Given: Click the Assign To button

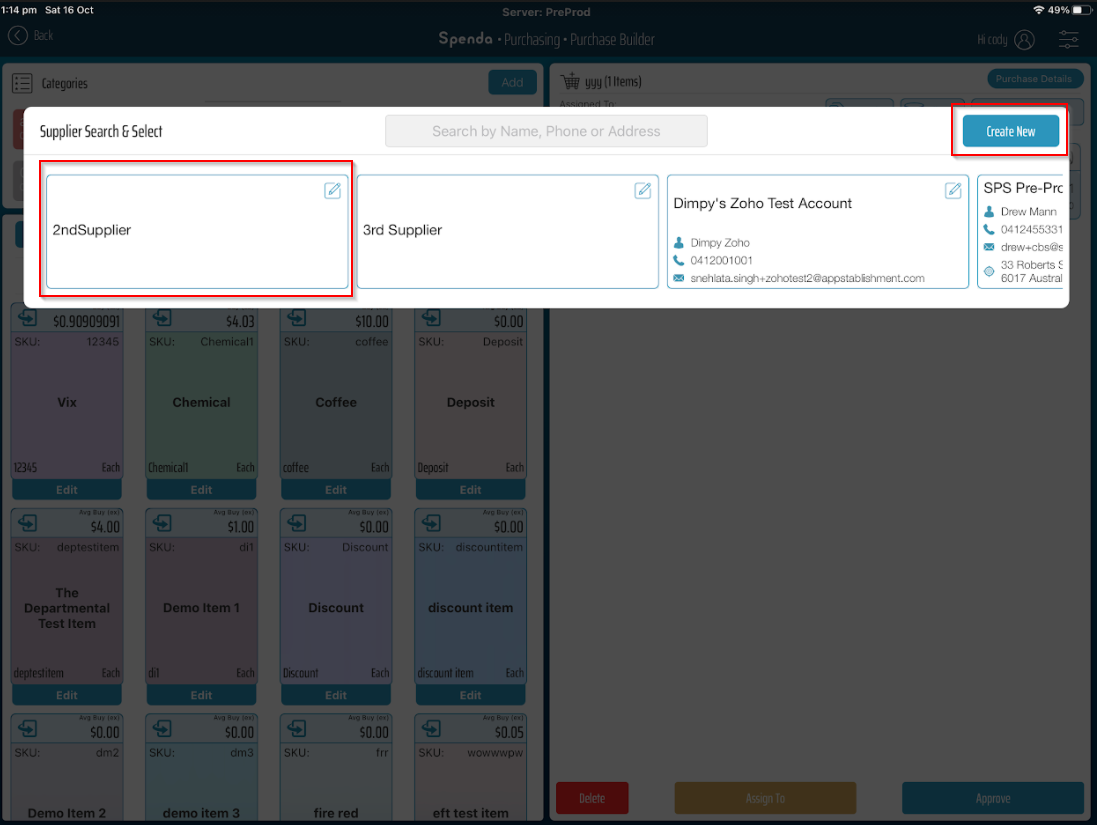Looking at the screenshot, I should 765,798.
